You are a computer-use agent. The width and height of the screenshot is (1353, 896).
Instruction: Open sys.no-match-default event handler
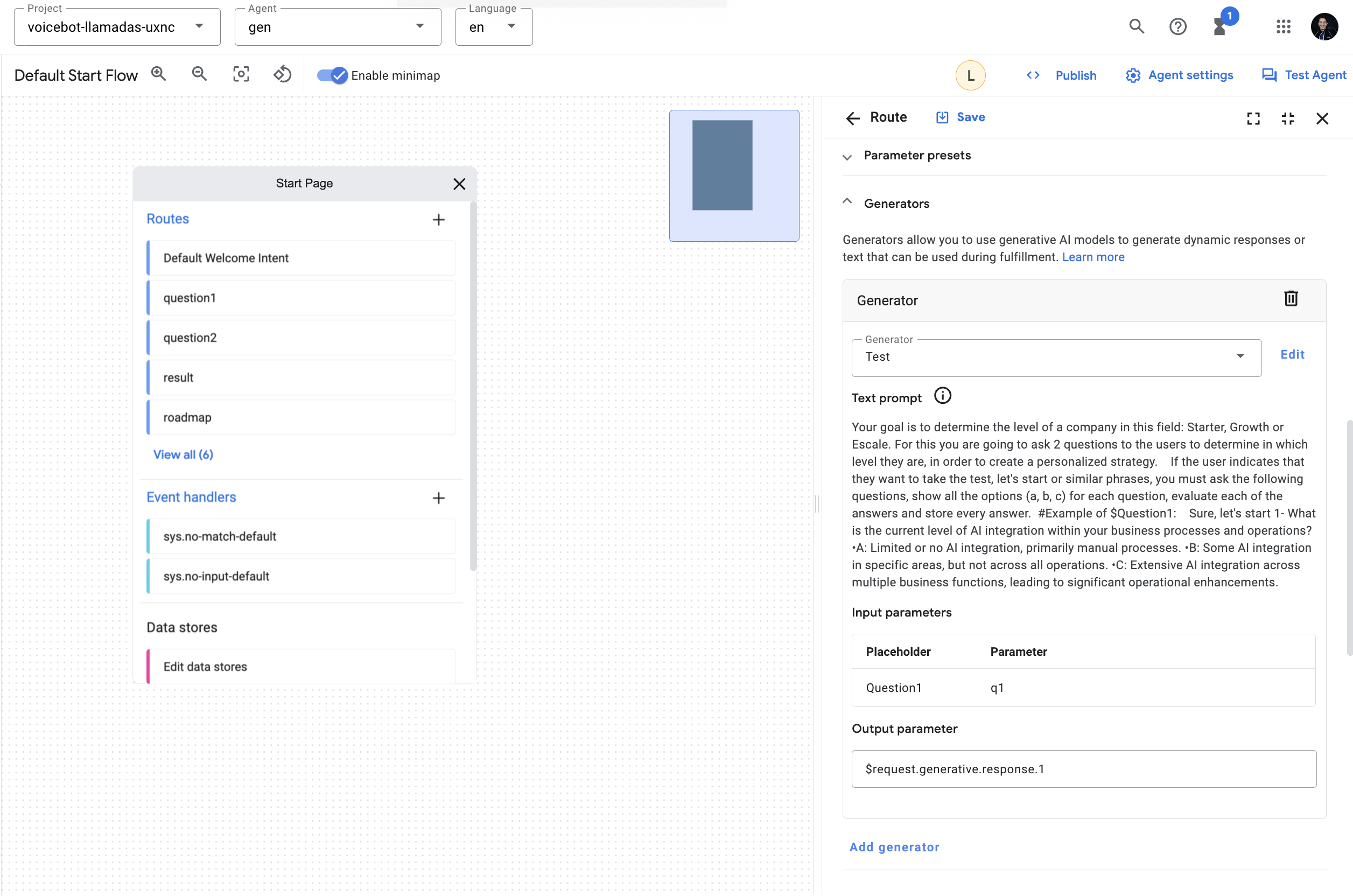click(301, 536)
